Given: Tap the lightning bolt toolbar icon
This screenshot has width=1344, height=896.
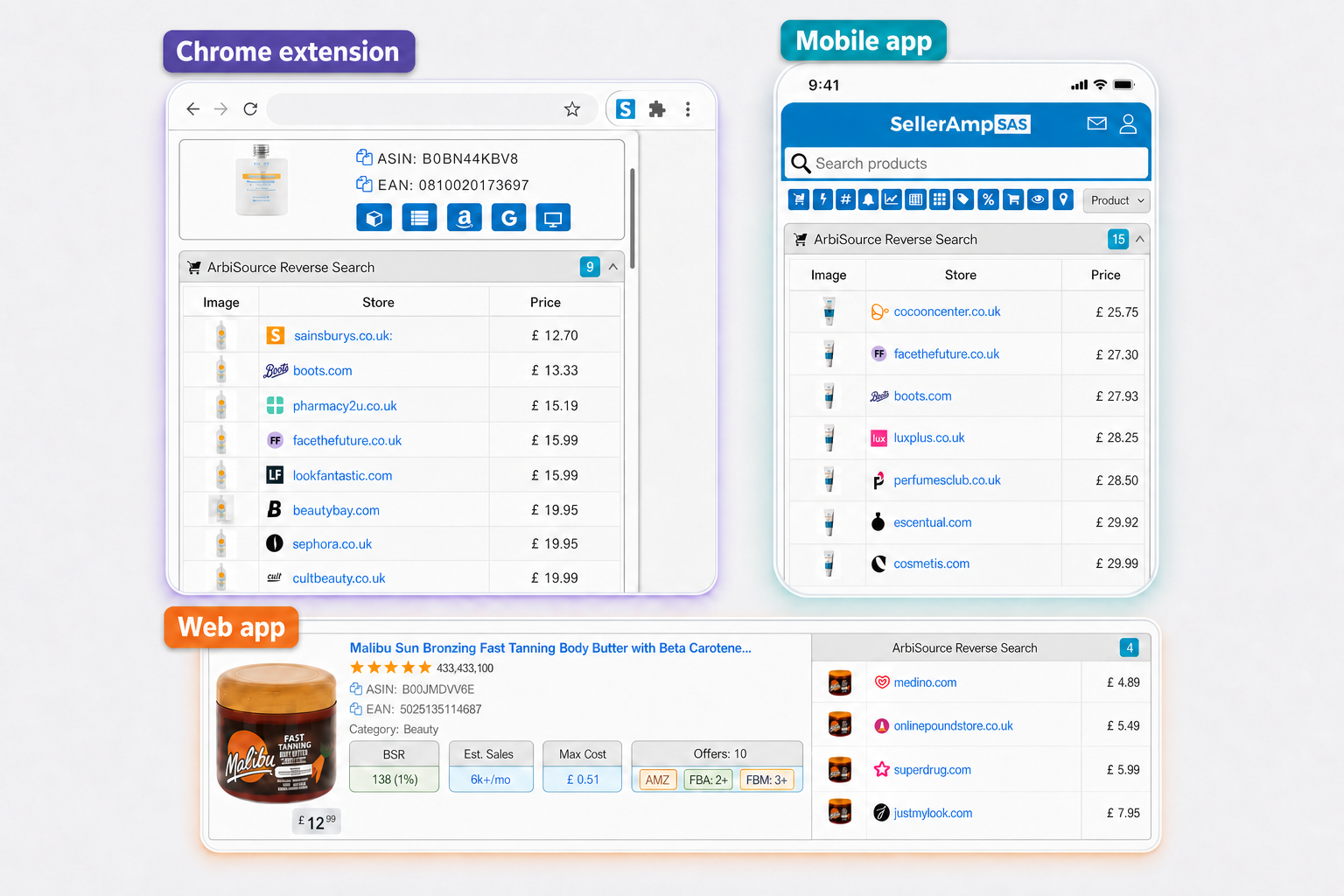Looking at the screenshot, I should (822, 199).
